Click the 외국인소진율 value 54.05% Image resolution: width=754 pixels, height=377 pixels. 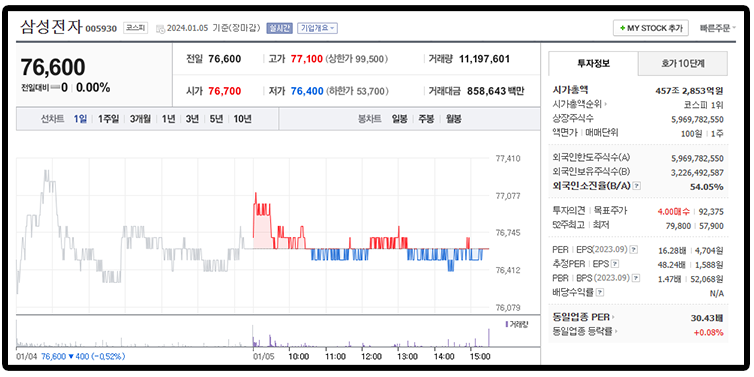coord(707,187)
